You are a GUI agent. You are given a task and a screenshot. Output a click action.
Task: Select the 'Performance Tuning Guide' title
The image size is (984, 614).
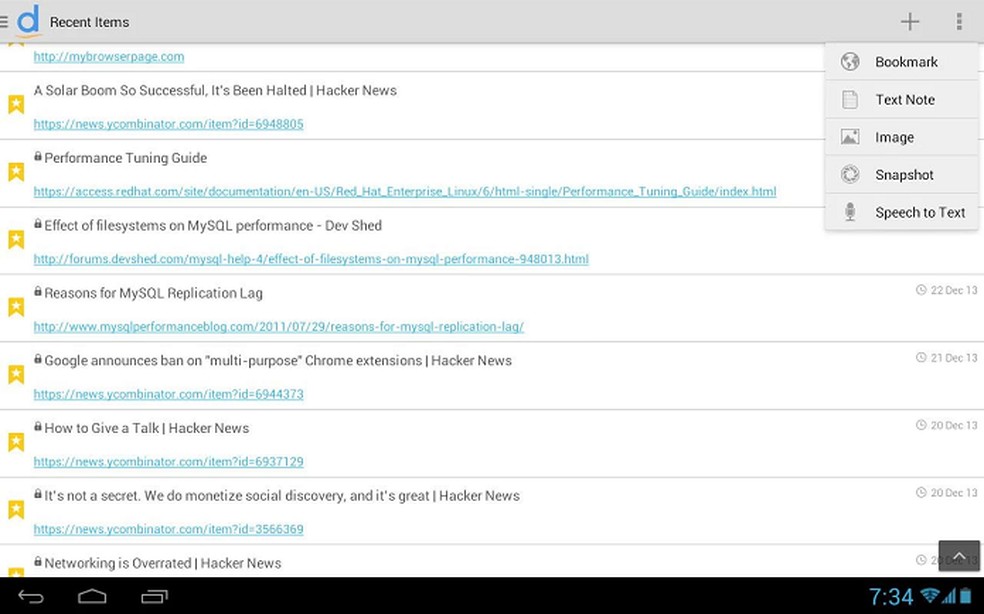[x=126, y=158]
